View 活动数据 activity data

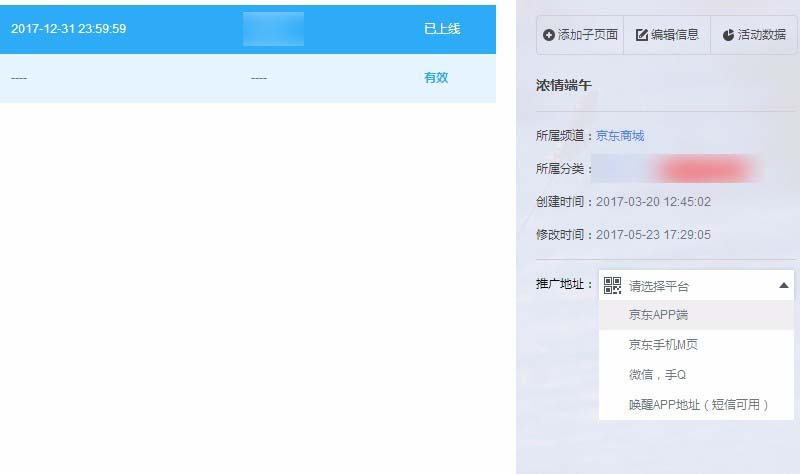point(754,35)
